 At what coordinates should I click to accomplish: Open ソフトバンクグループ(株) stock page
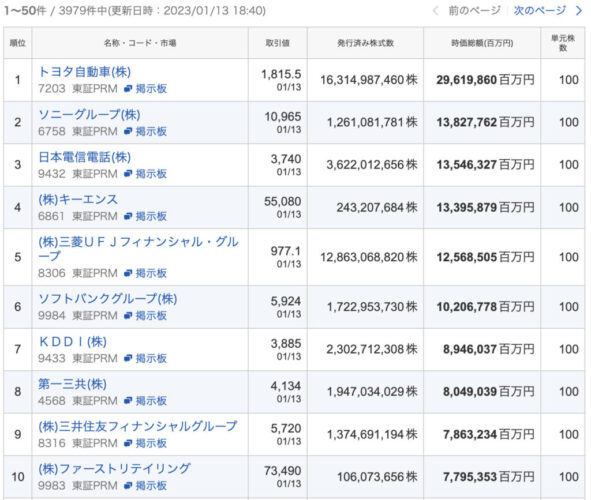(x=108, y=299)
